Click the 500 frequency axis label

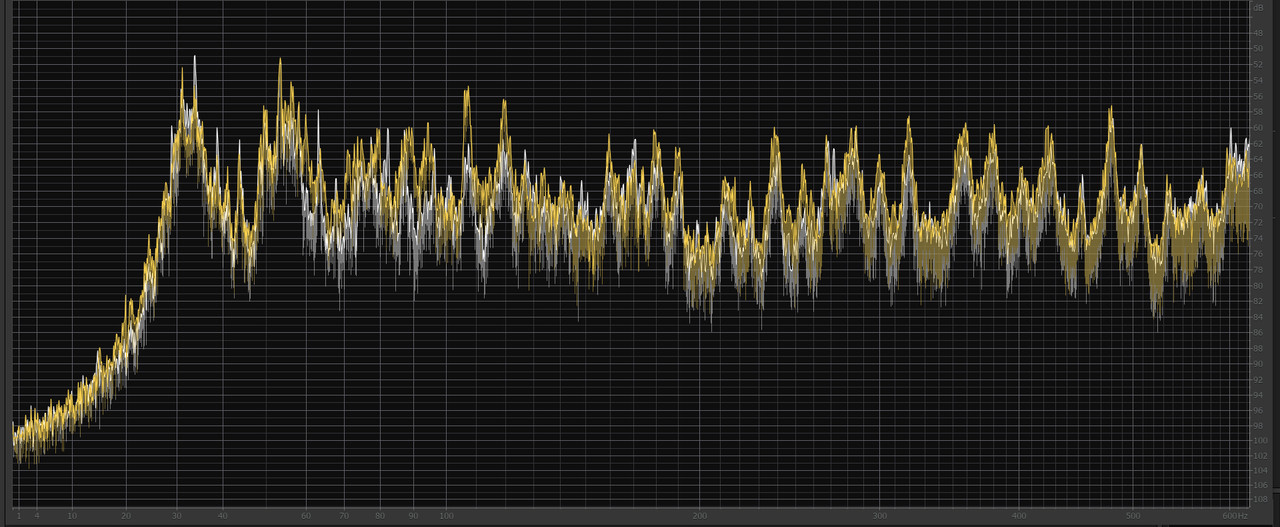(1131, 516)
